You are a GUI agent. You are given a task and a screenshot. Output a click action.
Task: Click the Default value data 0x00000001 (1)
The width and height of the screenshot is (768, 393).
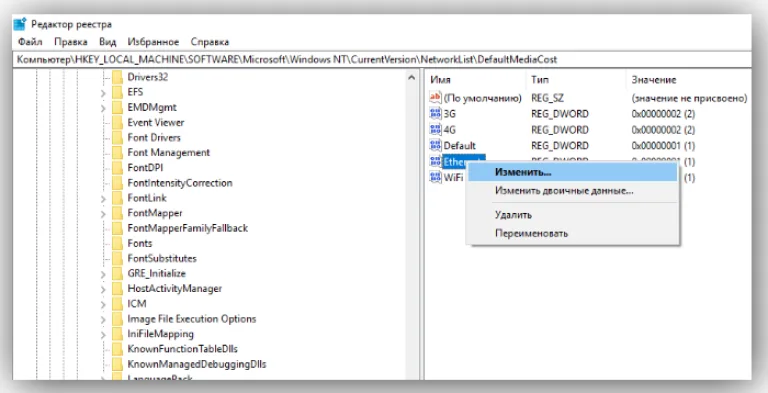pyautogui.click(x=663, y=146)
